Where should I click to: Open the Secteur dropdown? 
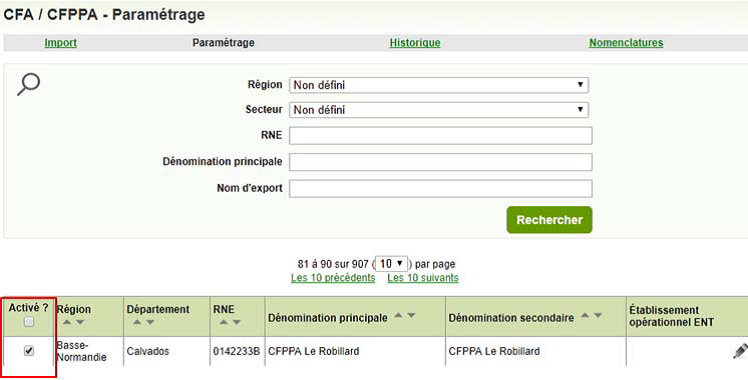(x=439, y=110)
